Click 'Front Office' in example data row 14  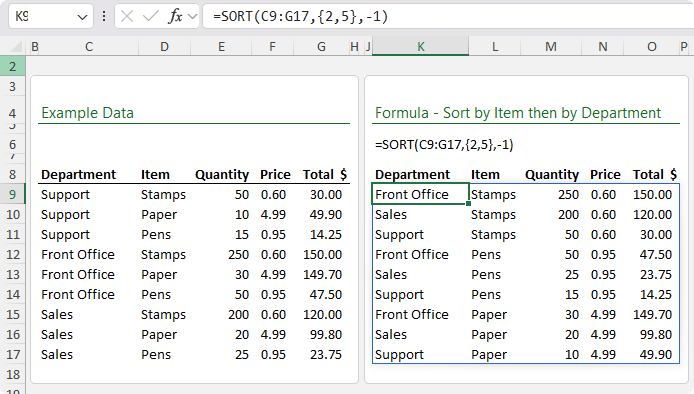pyautogui.click(x=78, y=294)
